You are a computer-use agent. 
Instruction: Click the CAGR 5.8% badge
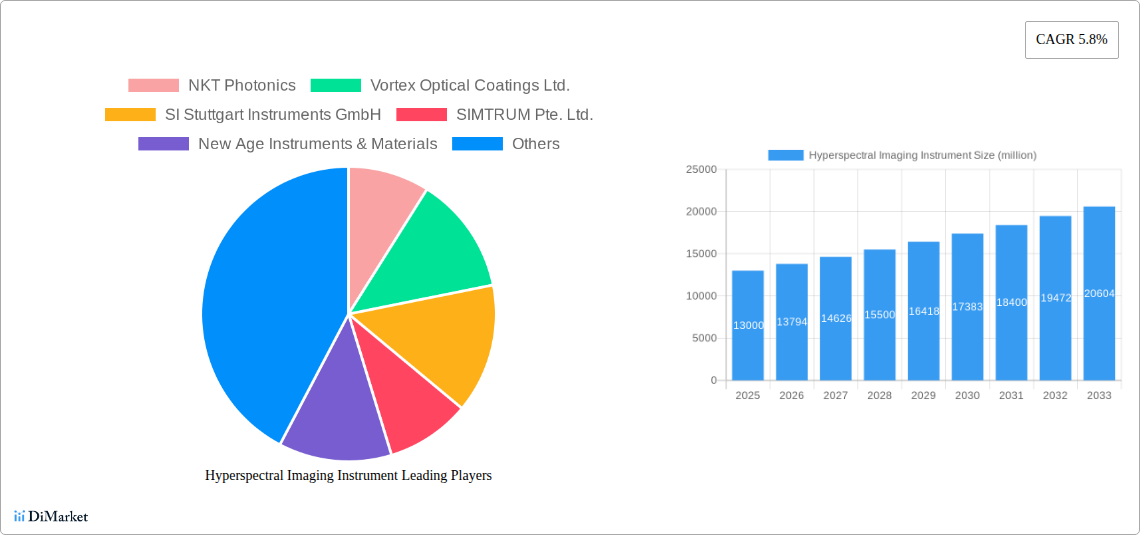[x=1071, y=40]
